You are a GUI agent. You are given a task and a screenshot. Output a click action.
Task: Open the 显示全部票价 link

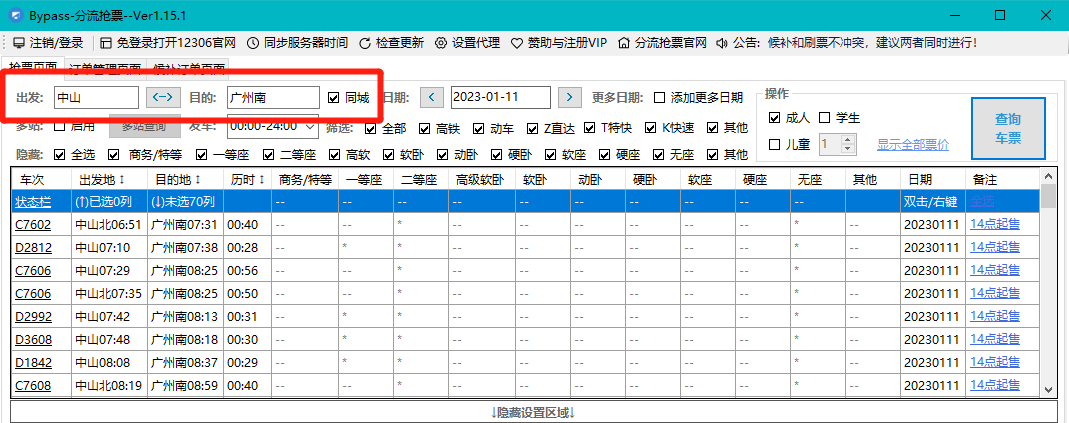[912, 145]
